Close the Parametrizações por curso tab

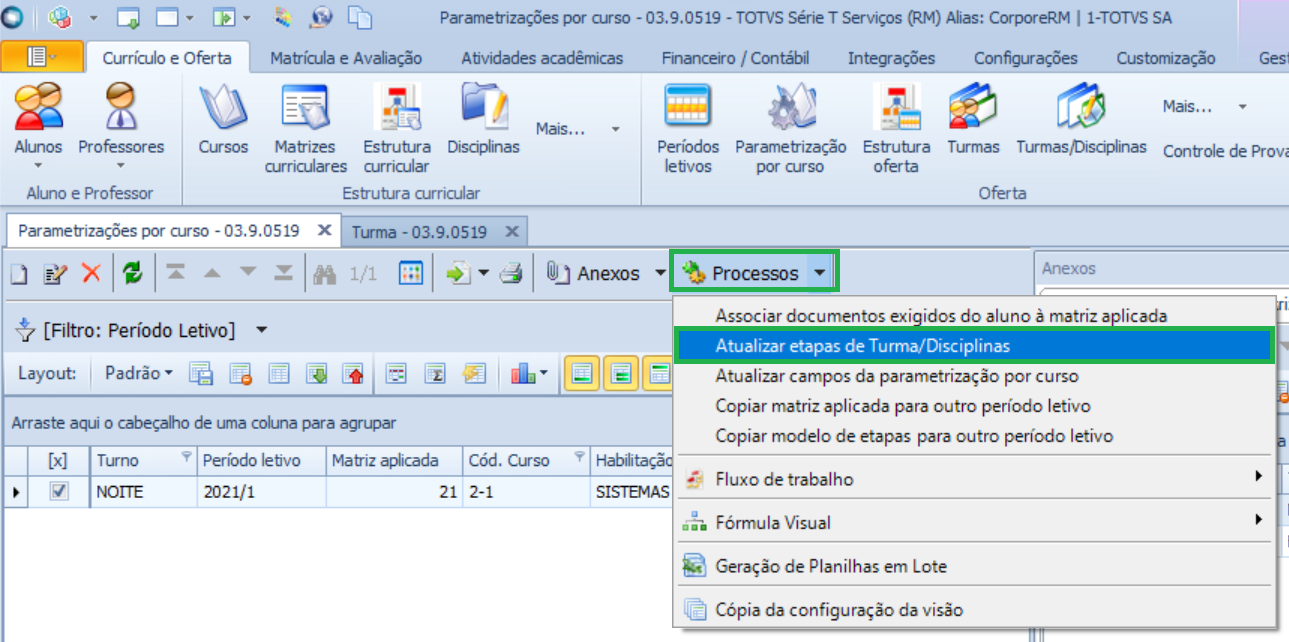(323, 230)
